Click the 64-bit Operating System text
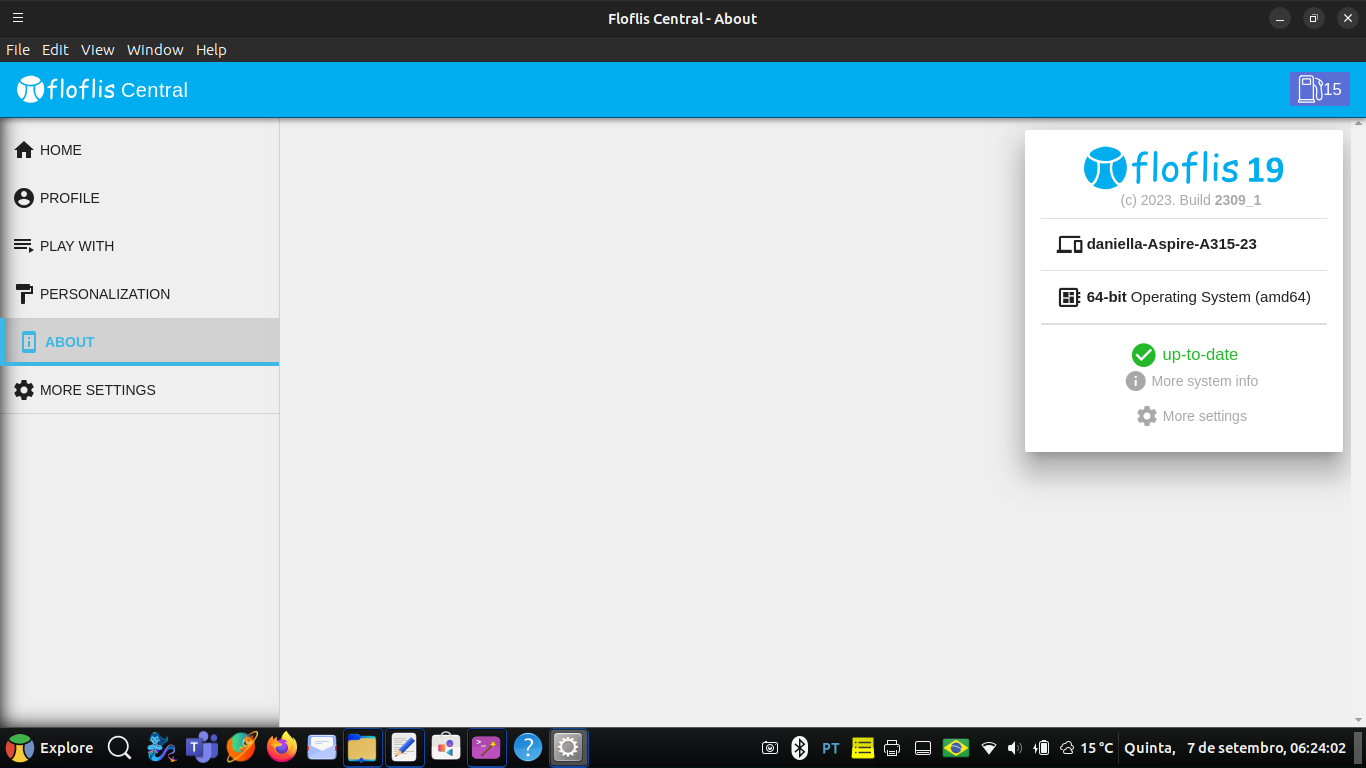Viewport: 1366px width, 768px height. pyautogui.click(x=1199, y=297)
